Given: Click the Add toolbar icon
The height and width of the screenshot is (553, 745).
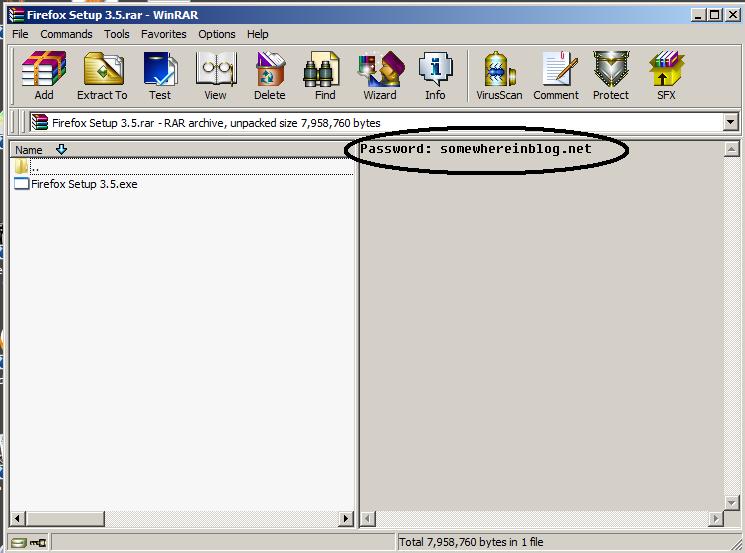Looking at the screenshot, I should (x=44, y=75).
